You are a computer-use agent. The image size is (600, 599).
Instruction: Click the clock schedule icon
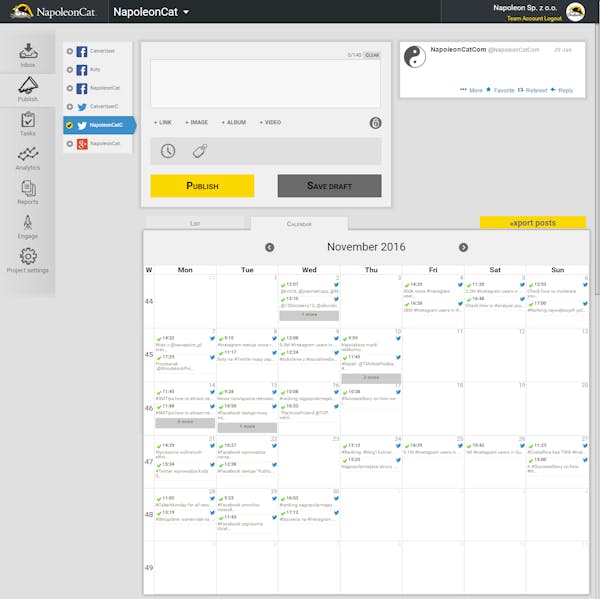(168, 151)
